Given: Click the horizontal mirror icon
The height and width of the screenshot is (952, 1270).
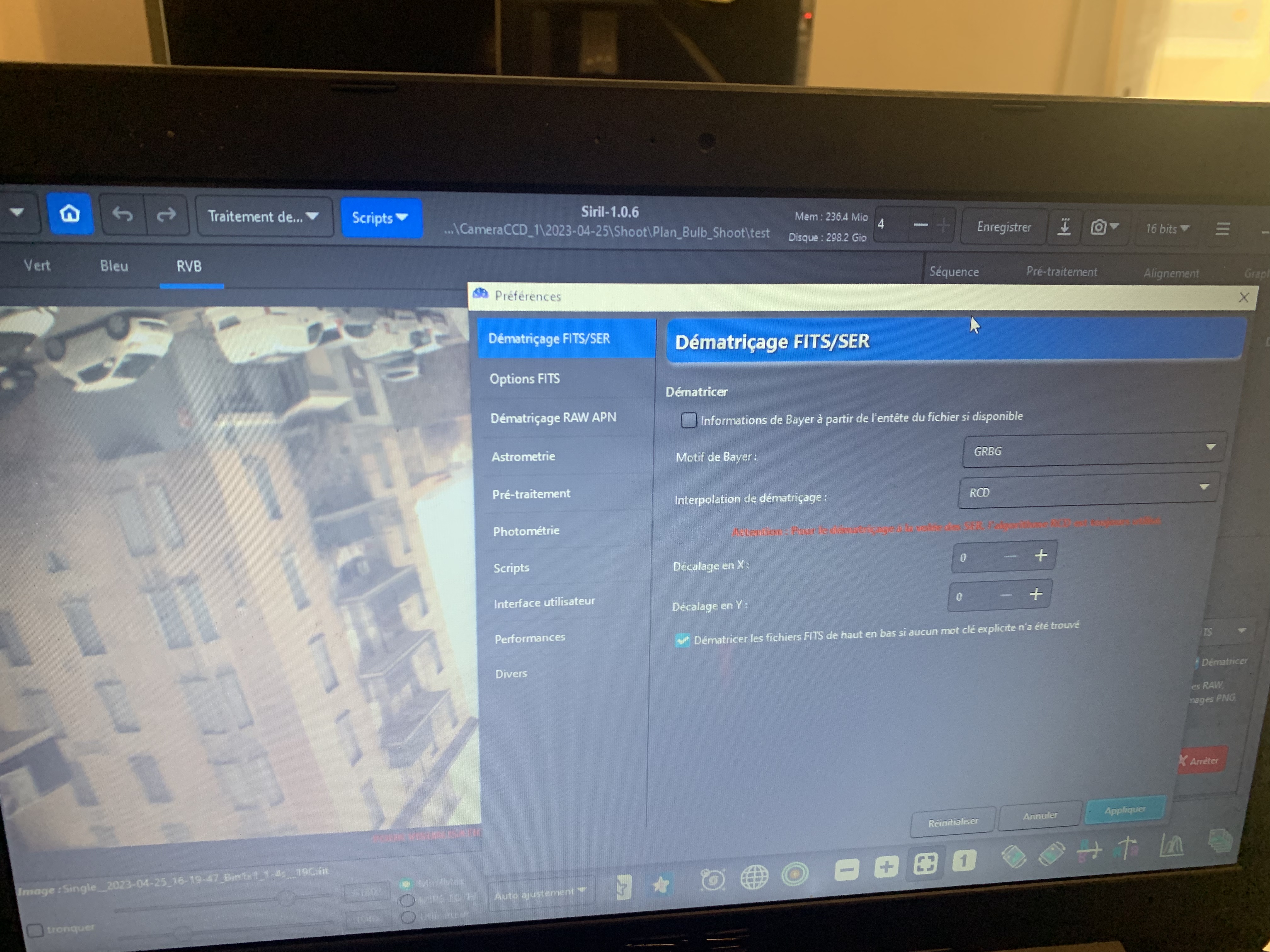Looking at the screenshot, I should (x=1089, y=850).
